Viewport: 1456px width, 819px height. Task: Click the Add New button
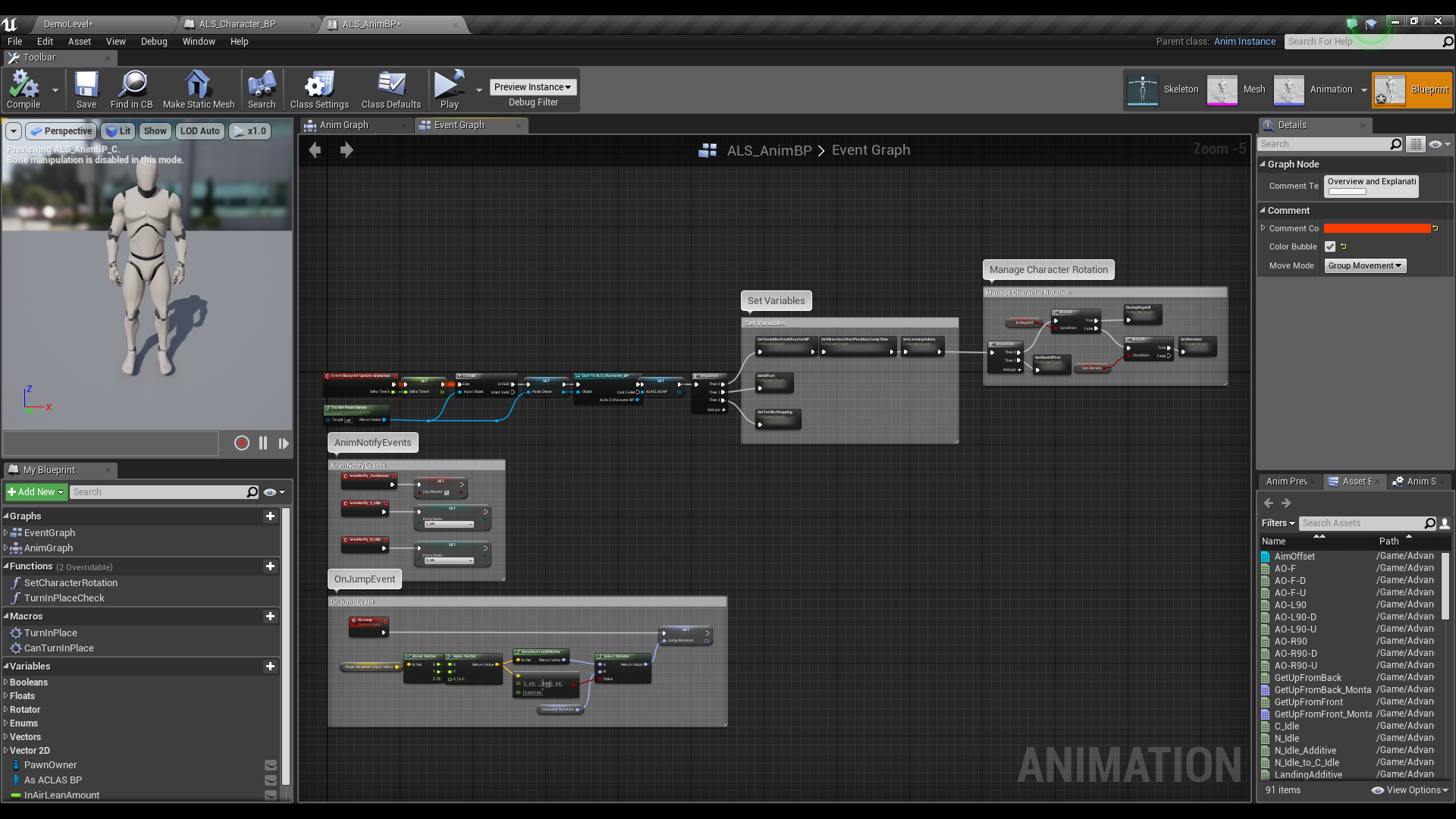pos(35,491)
